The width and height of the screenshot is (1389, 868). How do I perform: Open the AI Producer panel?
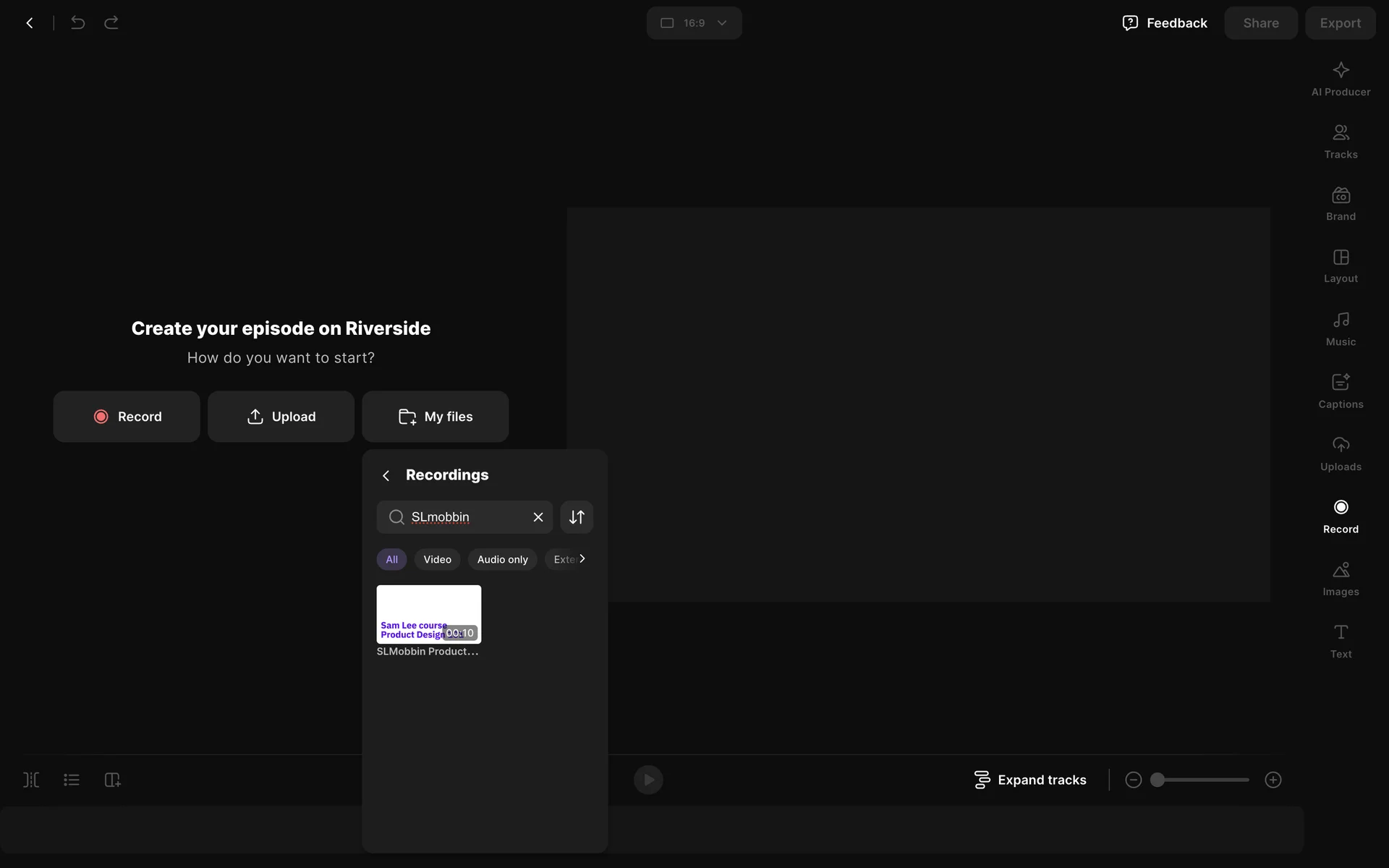pos(1341,79)
